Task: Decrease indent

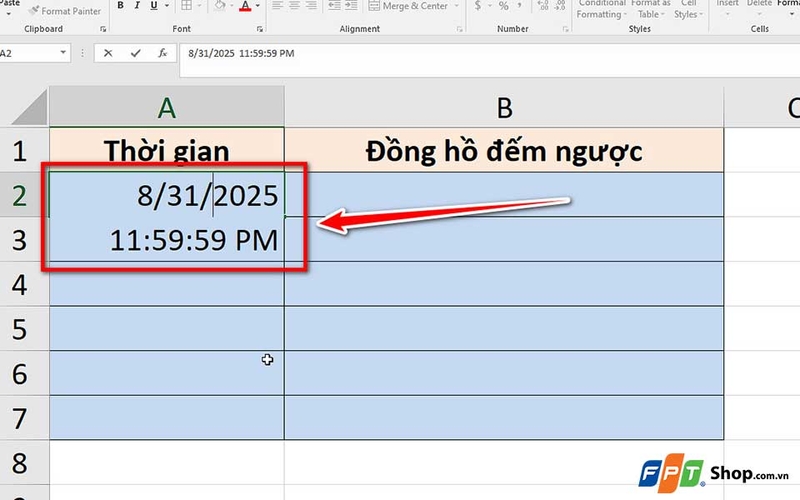Action: 334,6
